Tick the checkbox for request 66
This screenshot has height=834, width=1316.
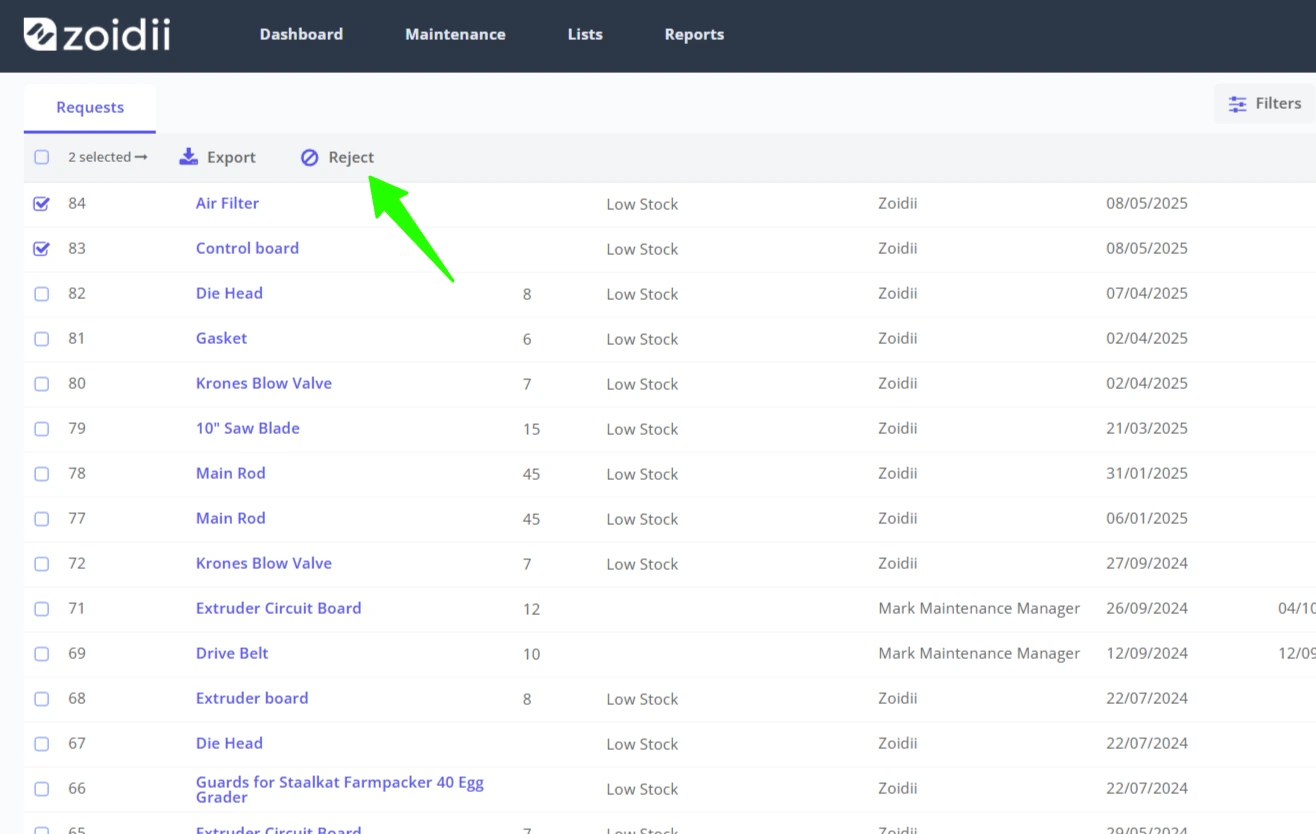click(x=41, y=789)
